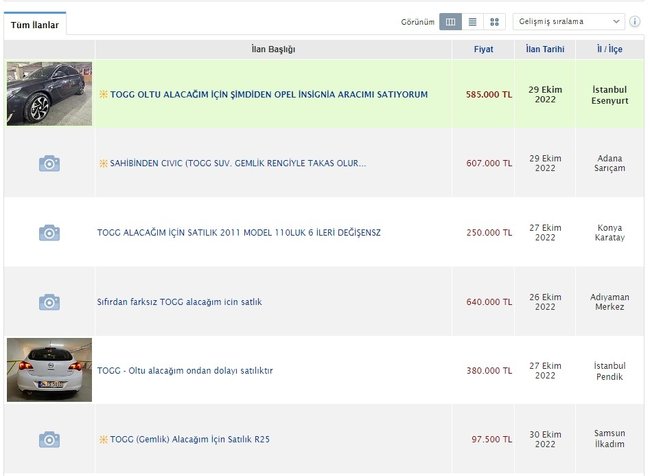Viewport: 650px width, 476px height.
Task: Click camera placeholder of Civic listing
Action: pyautogui.click(x=49, y=163)
